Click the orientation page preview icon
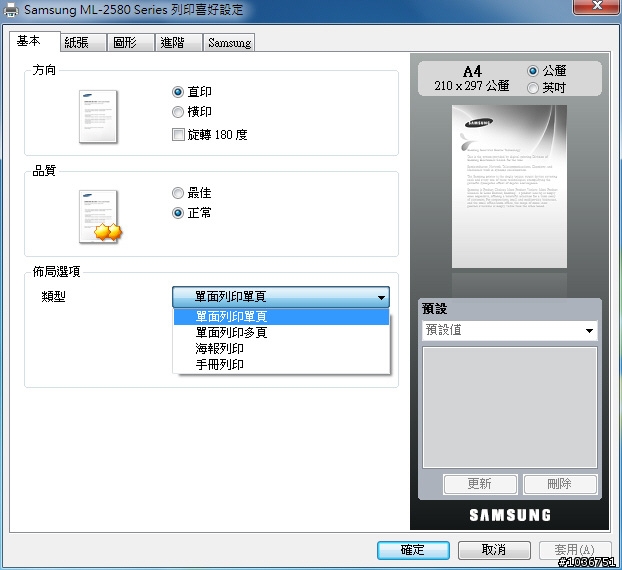Image resolution: width=622 pixels, height=570 pixels. [98, 116]
